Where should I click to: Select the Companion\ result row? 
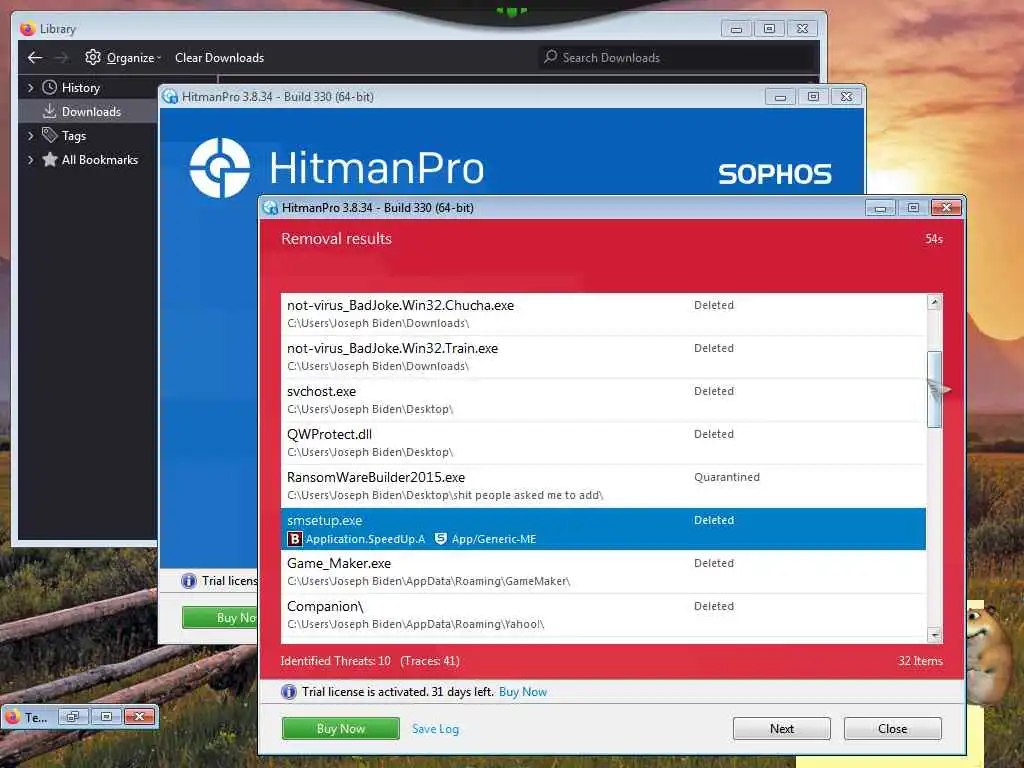[603, 615]
